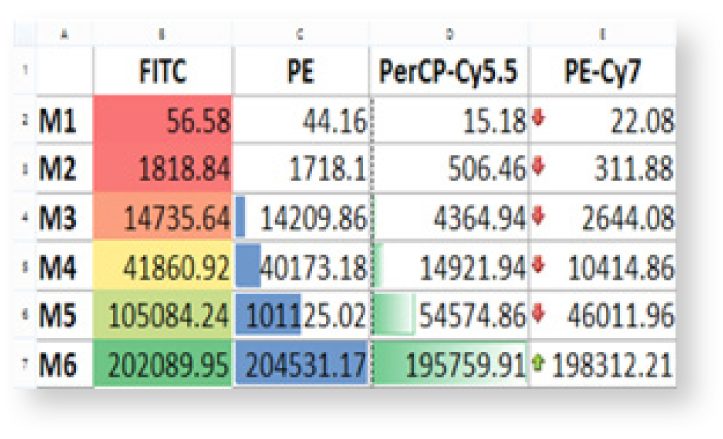Select the empty top-left cell A1
This screenshot has height=439, width=723.
click(63, 73)
